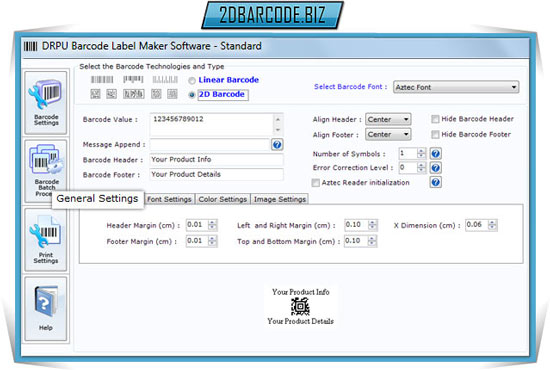Switch to the Font Settings tab
The width and height of the screenshot is (550, 370).
click(x=169, y=199)
